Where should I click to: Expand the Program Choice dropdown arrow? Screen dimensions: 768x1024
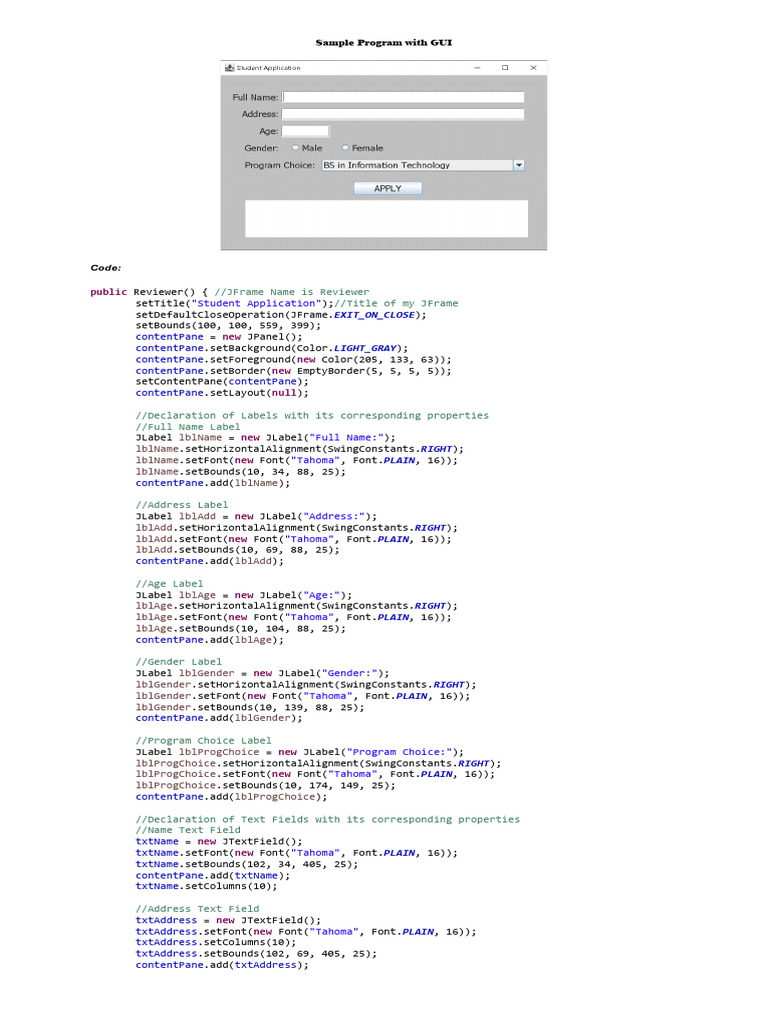coord(518,165)
